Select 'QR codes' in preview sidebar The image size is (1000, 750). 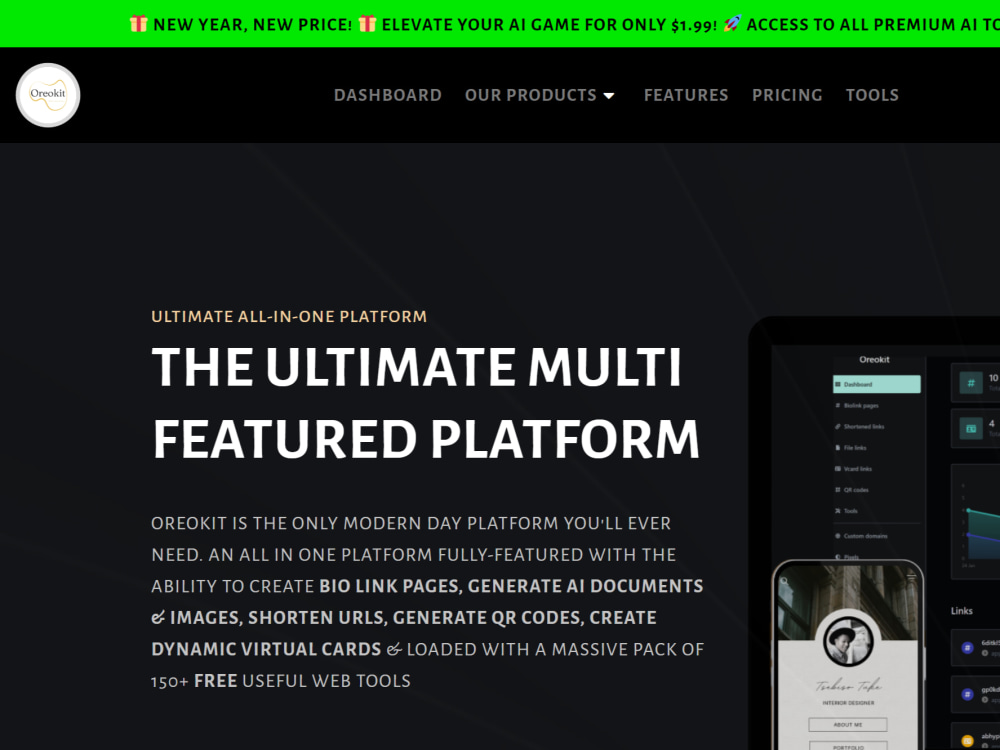click(x=851, y=490)
